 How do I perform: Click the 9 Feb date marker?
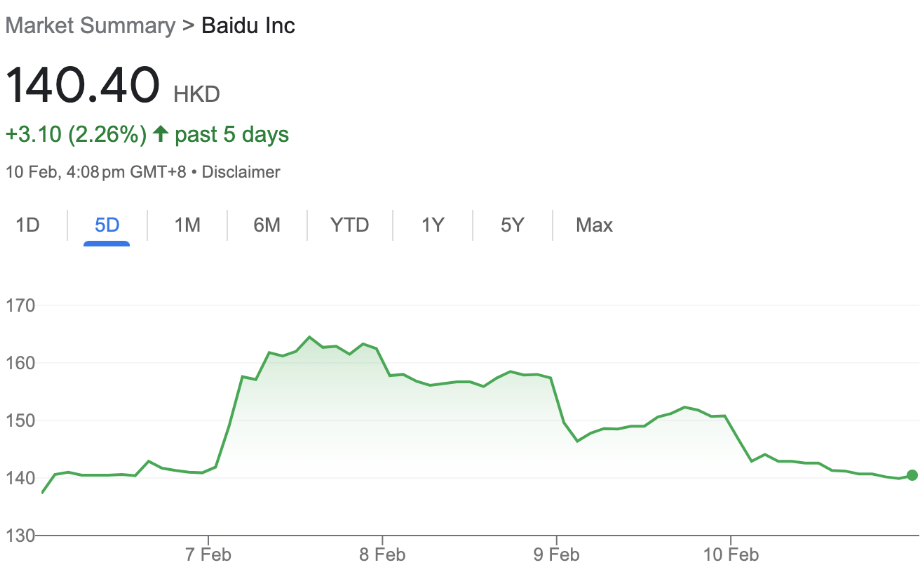pyautogui.click(x=556, y=555)
